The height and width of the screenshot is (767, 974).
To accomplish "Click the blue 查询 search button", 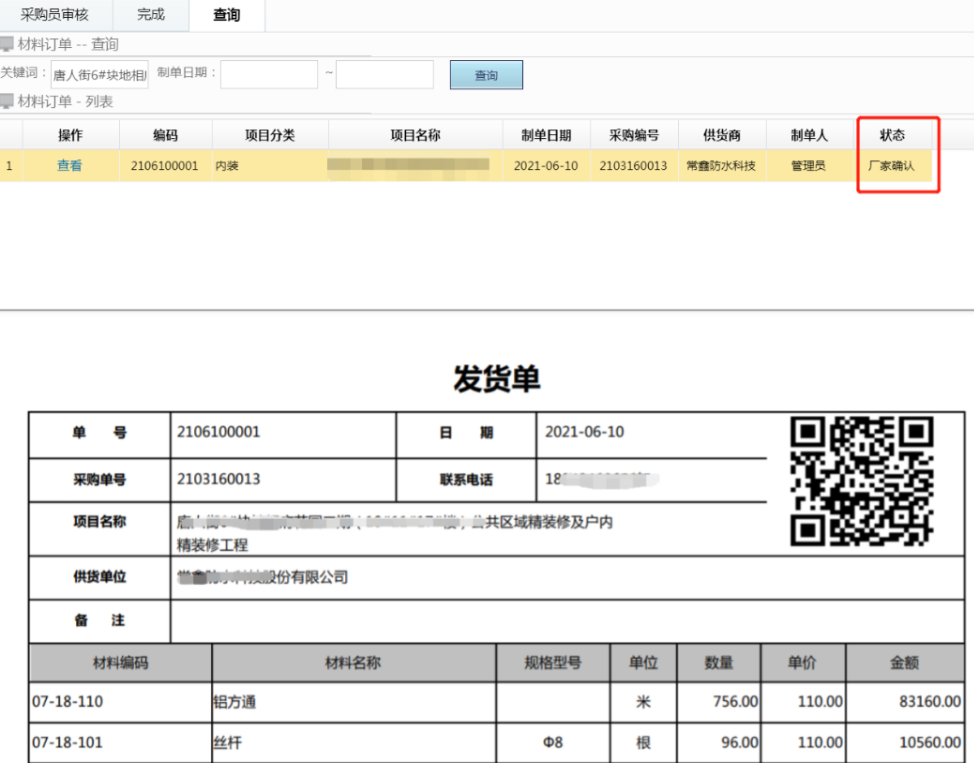I will [x=486, y=74].
